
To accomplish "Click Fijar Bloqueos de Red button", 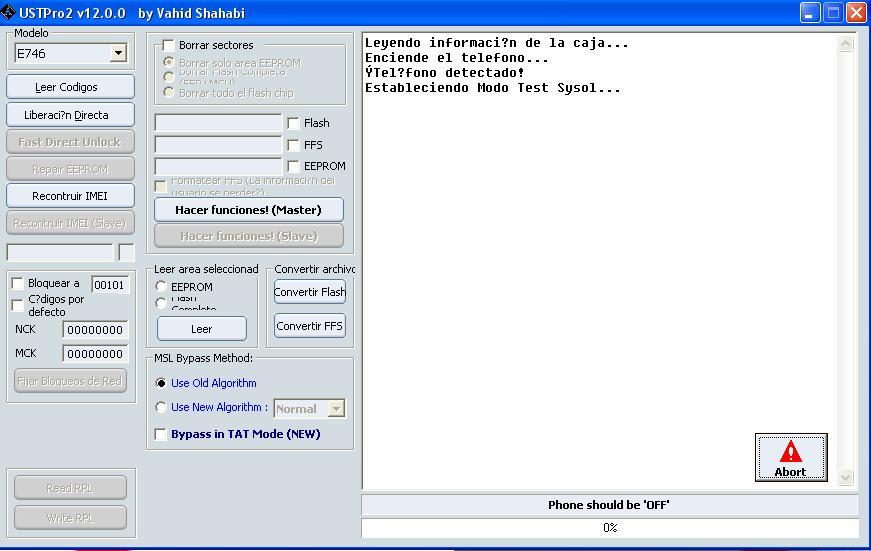I will click(x=70, y=382).
